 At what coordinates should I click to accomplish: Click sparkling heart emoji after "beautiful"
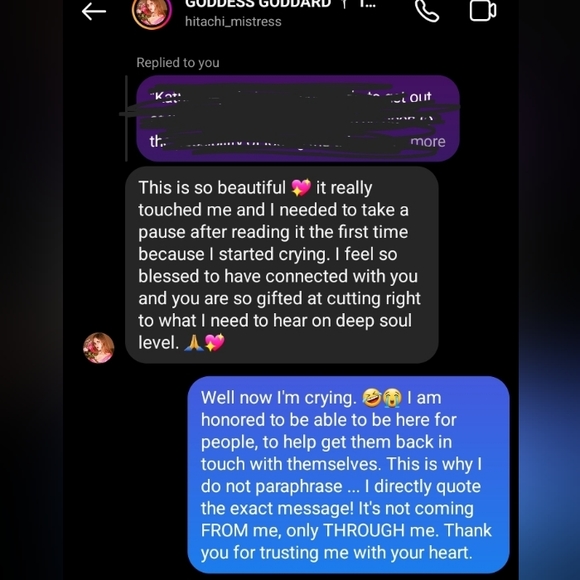[301, 188]
